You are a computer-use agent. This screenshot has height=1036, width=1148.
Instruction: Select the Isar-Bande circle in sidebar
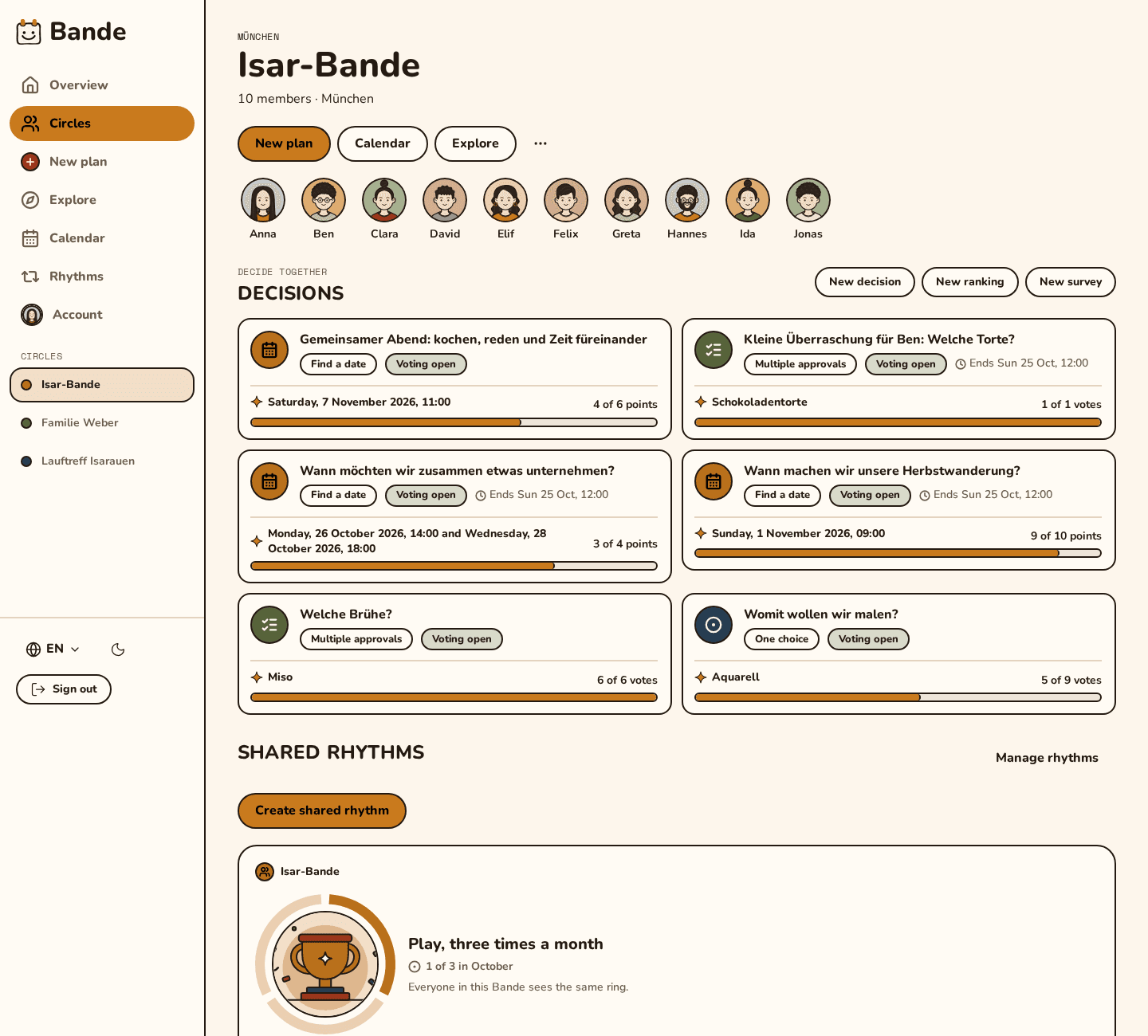102,385
